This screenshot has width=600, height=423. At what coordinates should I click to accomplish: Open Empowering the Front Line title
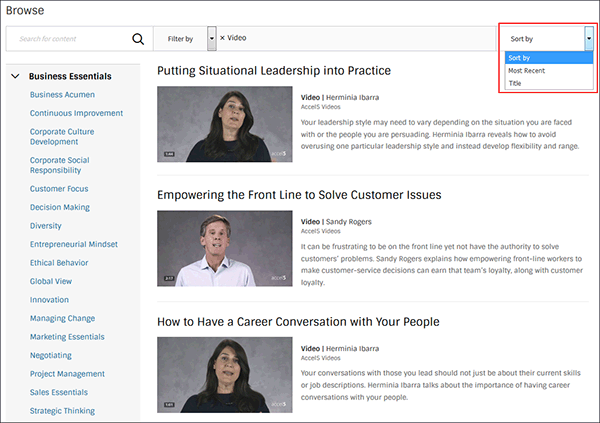(299, 195)
